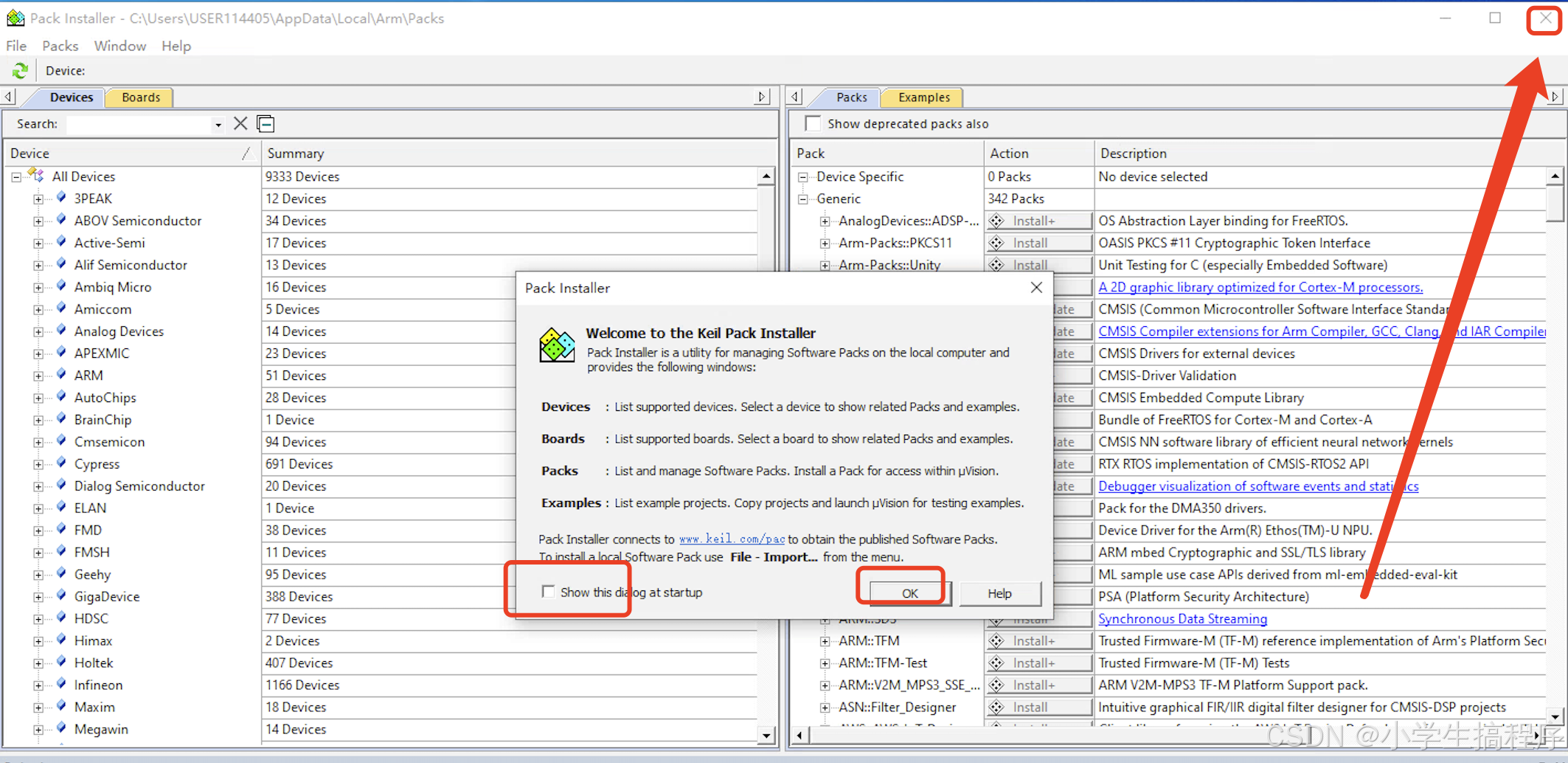Close the welcome dialog with its X
1568x763 pixels.
[1036, 288]
